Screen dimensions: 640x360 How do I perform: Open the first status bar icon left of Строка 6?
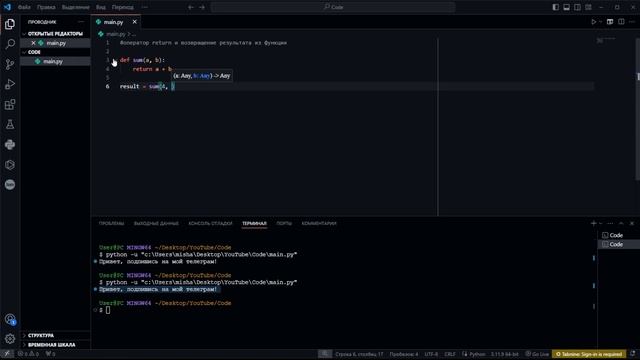tap(324, 354)
